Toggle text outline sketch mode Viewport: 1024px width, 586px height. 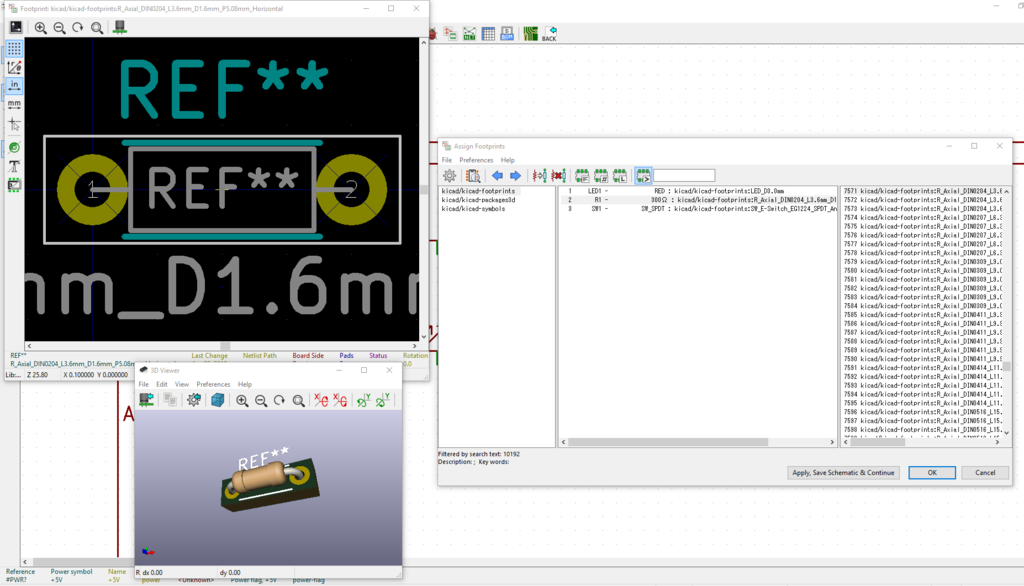[x=14, y=167]
